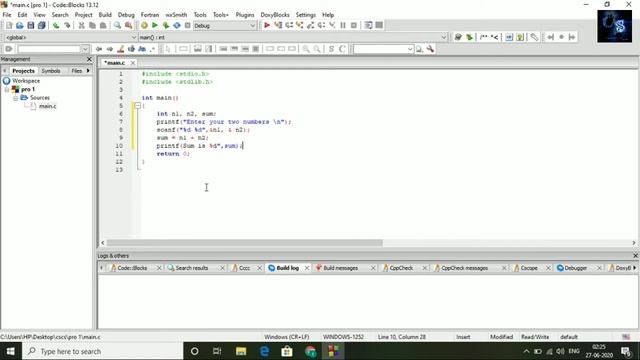Insert a DoxyBlocks /** block comment
640x360 pixels.
click(x=484, y=37)
